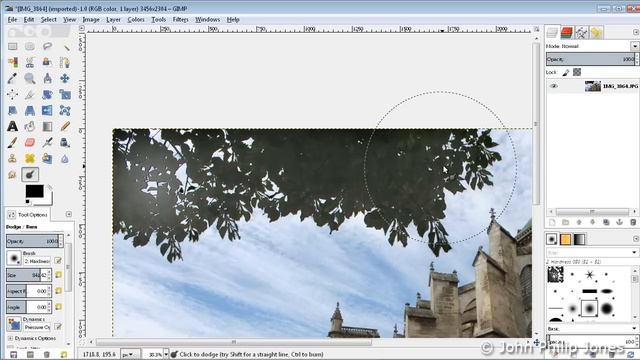Click the foreground black color swatch
Screen dimensions: 640x360
[35, 191]
